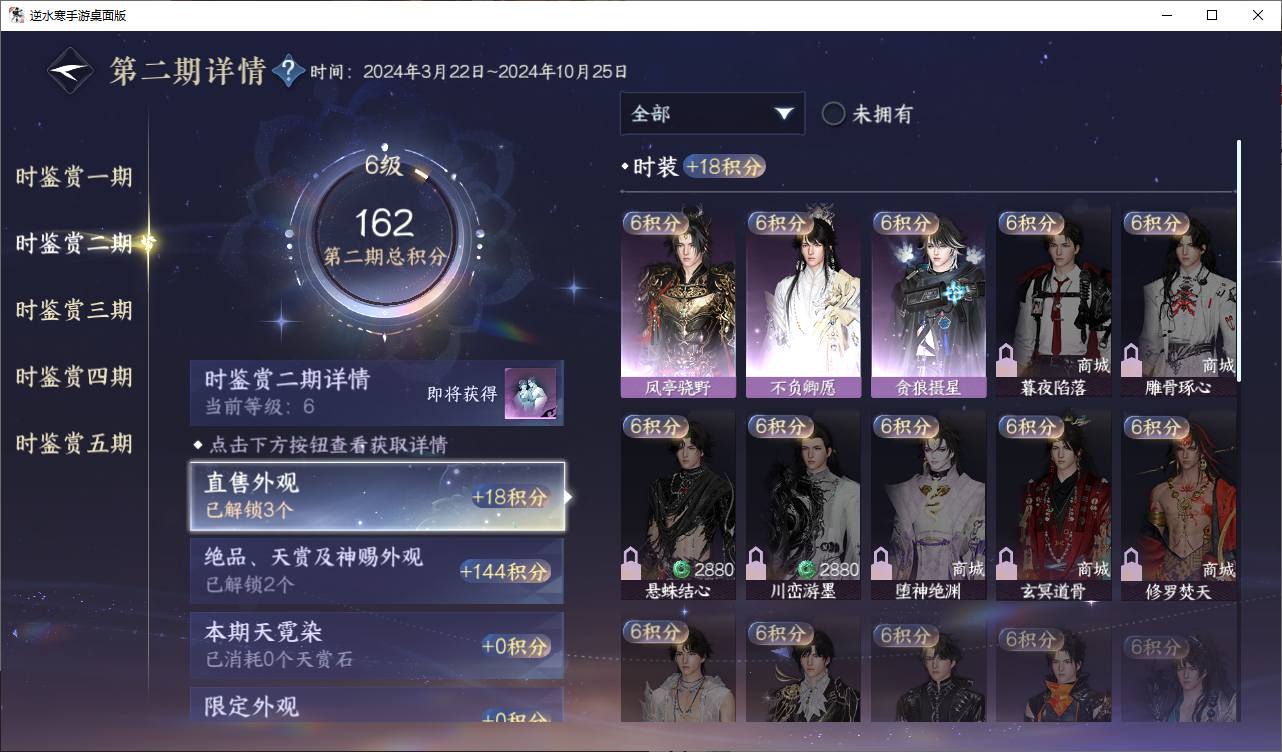The height and width of the screenshot is (752, 1282).
Task: Select the 凤亭骁野 outfit thumbnail
Action: point(678,303)
